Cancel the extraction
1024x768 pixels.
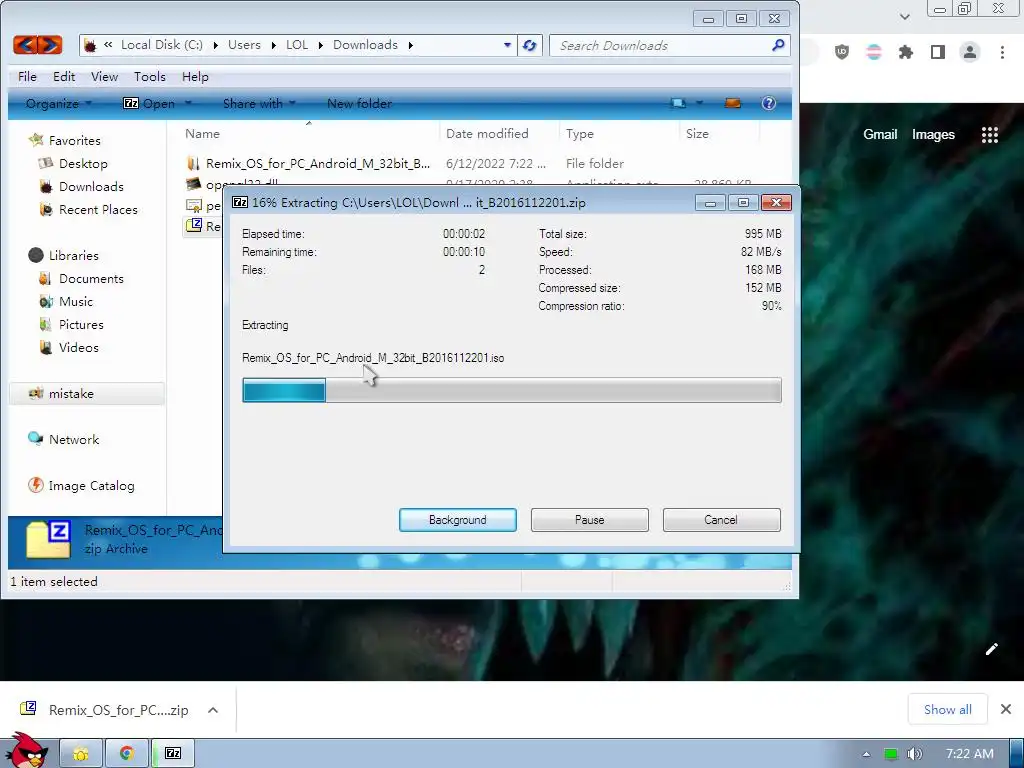722,520
